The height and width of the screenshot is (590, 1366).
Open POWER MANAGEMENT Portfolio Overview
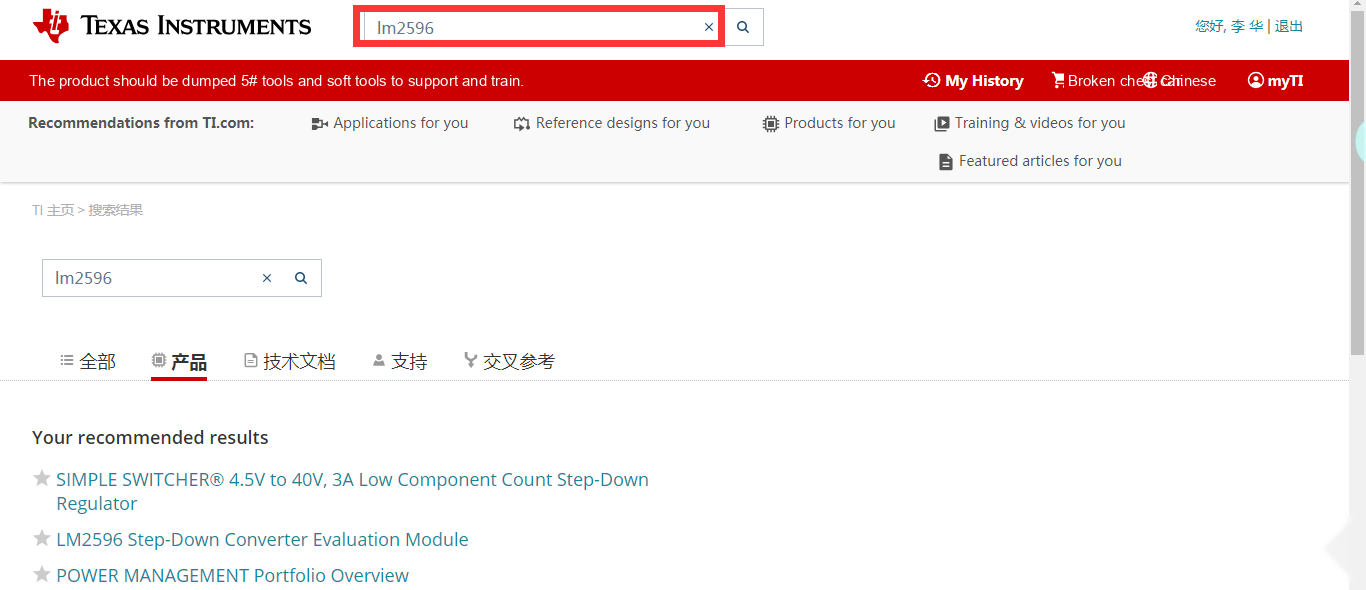[232, 576]
